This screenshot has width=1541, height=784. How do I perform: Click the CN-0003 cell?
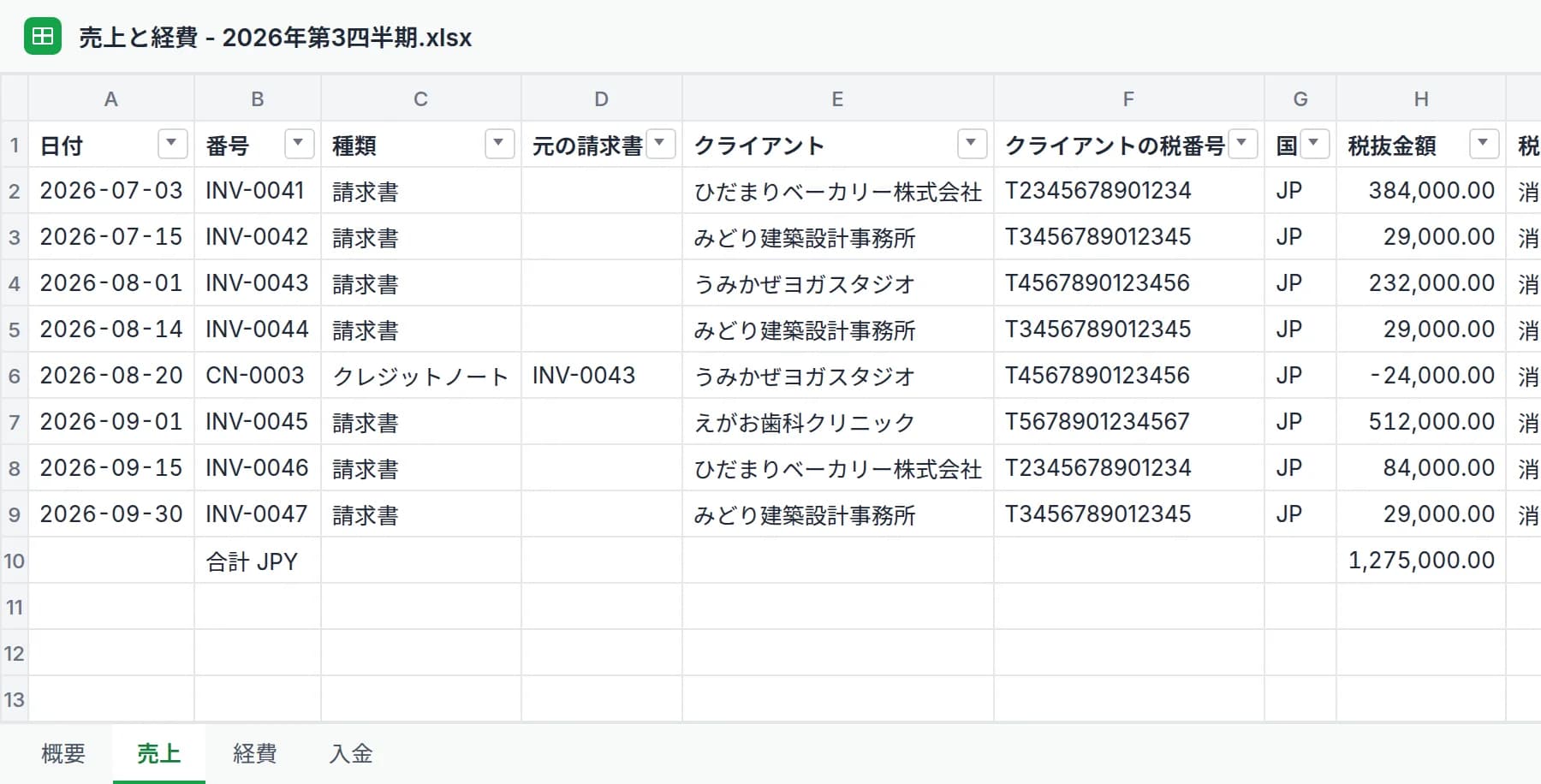pyautogui.click(x=258, y=375)
